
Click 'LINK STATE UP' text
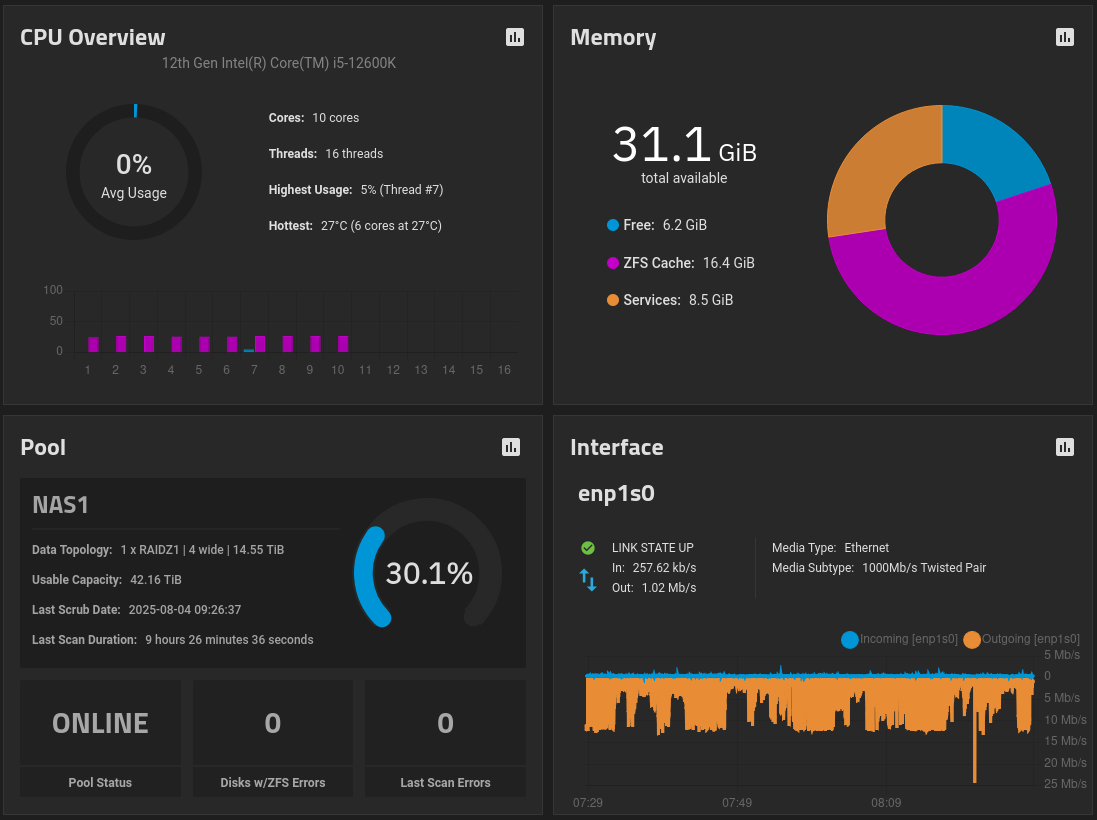tap(653, 548)
